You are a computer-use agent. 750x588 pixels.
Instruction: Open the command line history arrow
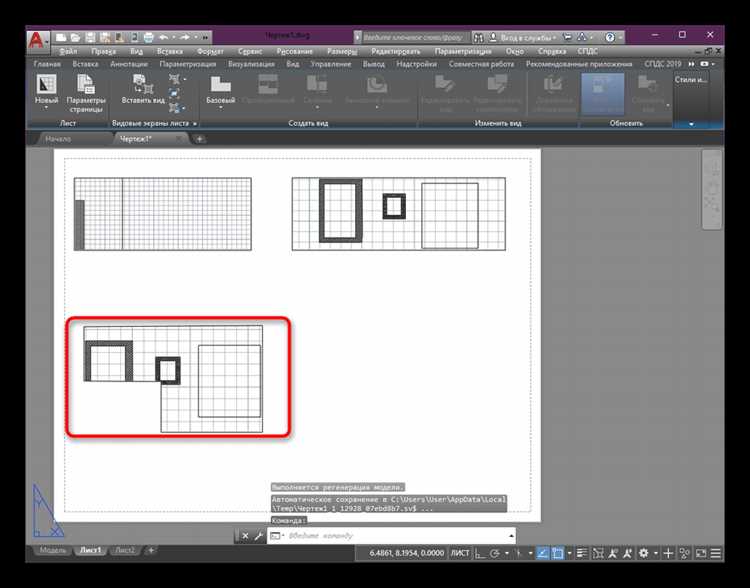pos(511,536)
